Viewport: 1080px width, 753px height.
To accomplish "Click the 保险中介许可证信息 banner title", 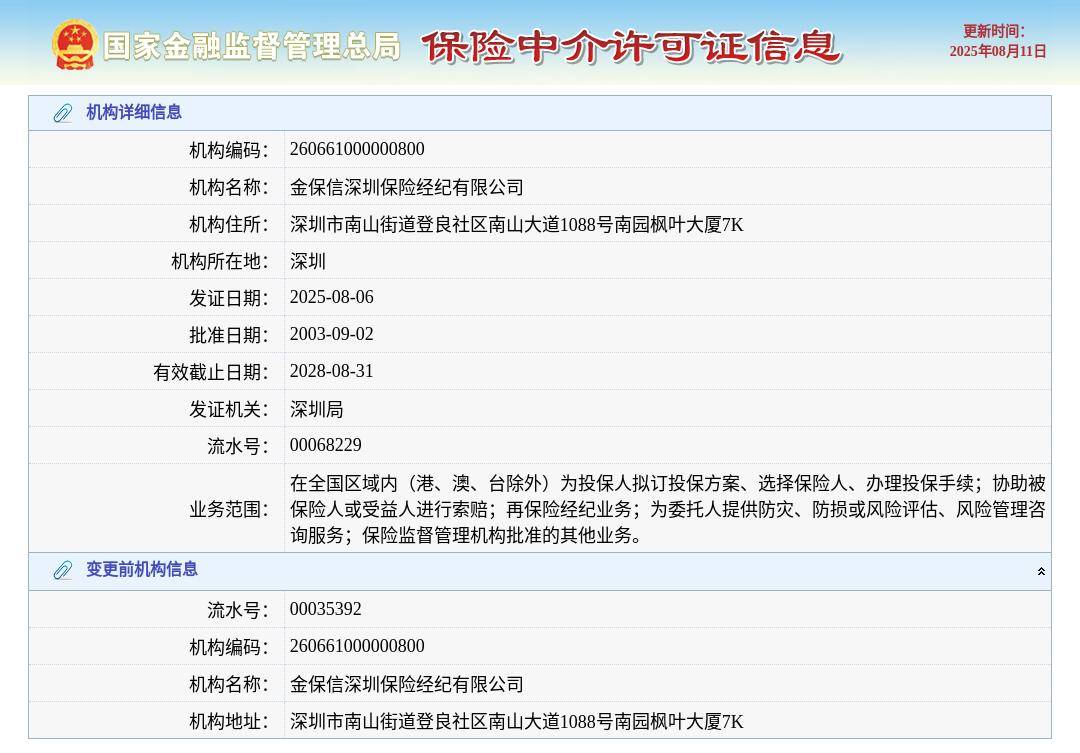I will tap(631, 47).
